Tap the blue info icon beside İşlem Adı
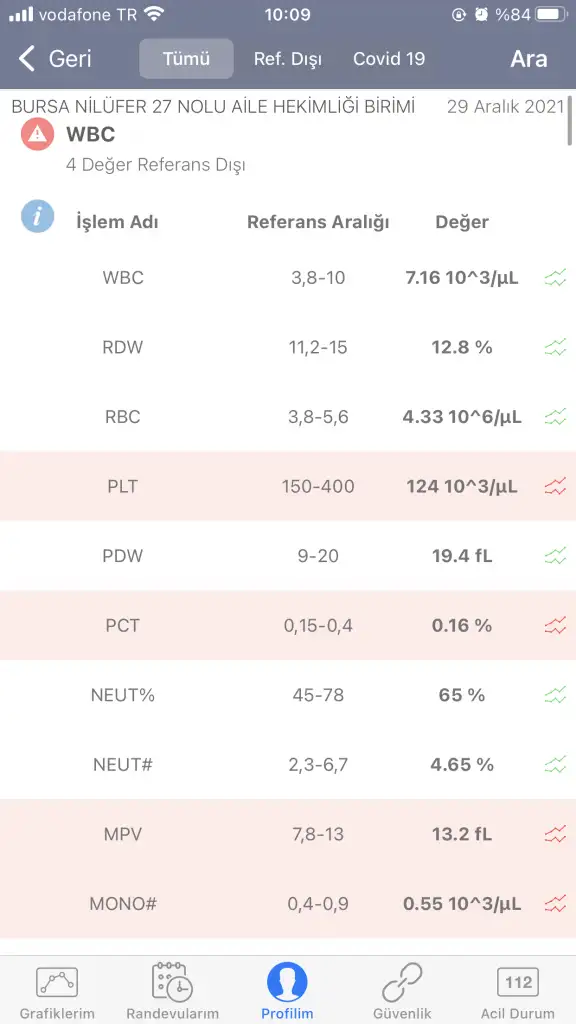 click(37, 217)
